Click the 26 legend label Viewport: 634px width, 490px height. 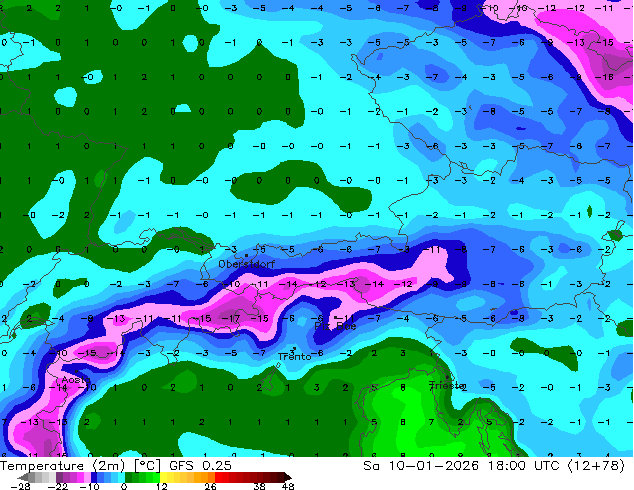(210, 486)
